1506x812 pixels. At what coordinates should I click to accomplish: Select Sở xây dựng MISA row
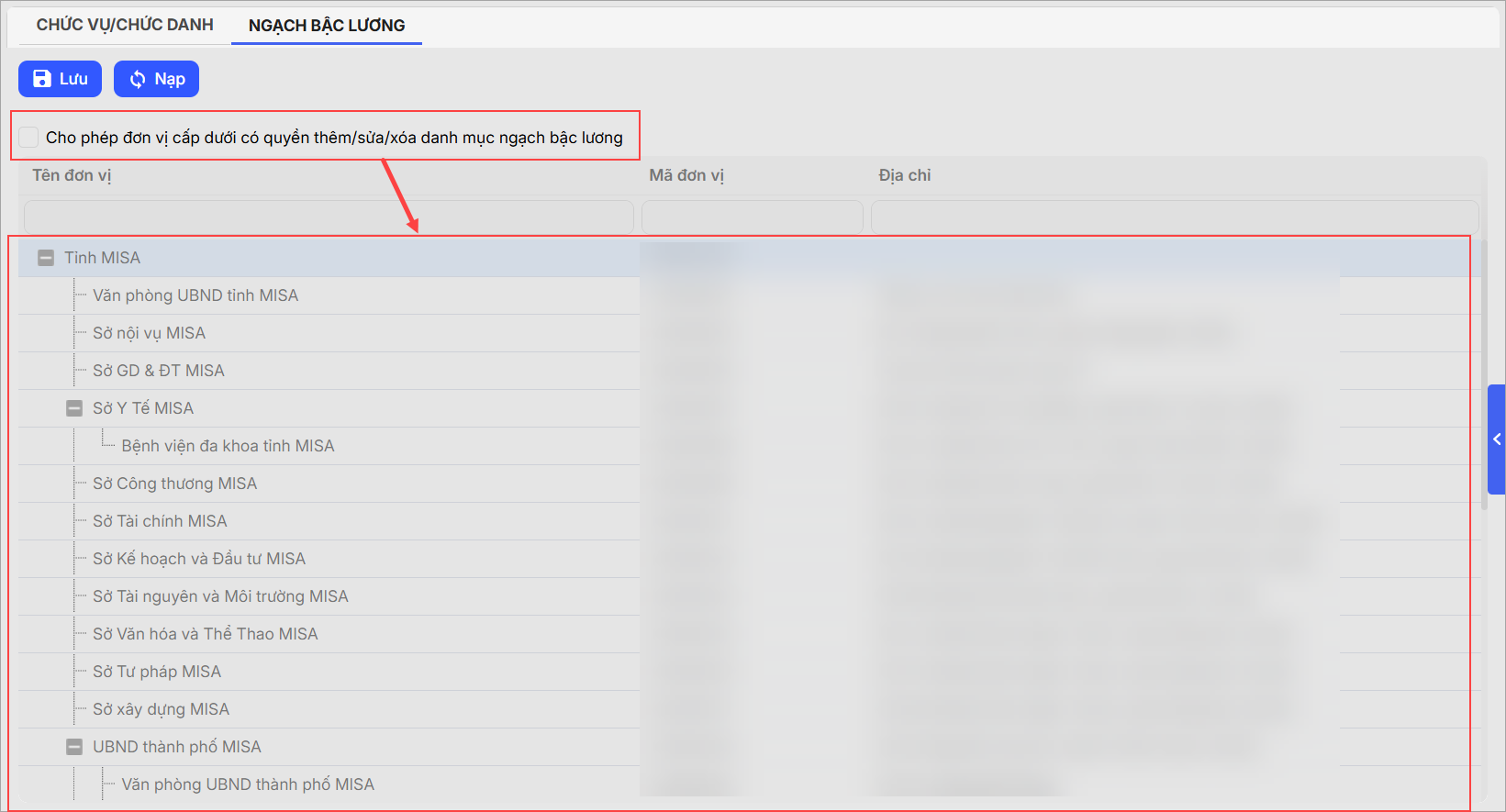(161, 709)
